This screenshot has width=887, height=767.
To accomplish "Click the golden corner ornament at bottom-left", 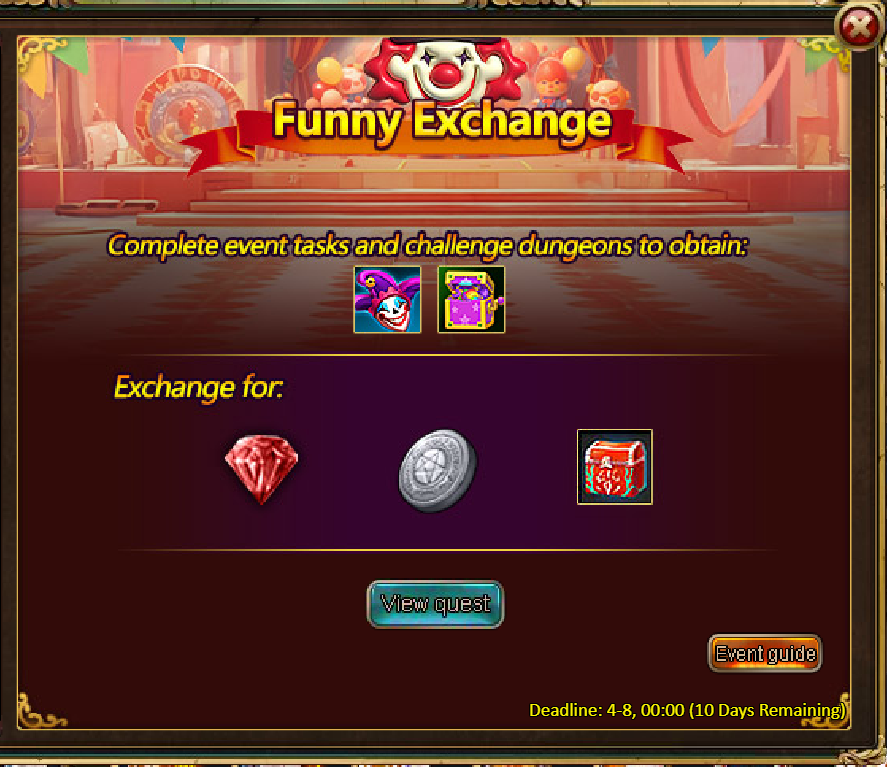I will pyautogui.click(x=41, y=711).
